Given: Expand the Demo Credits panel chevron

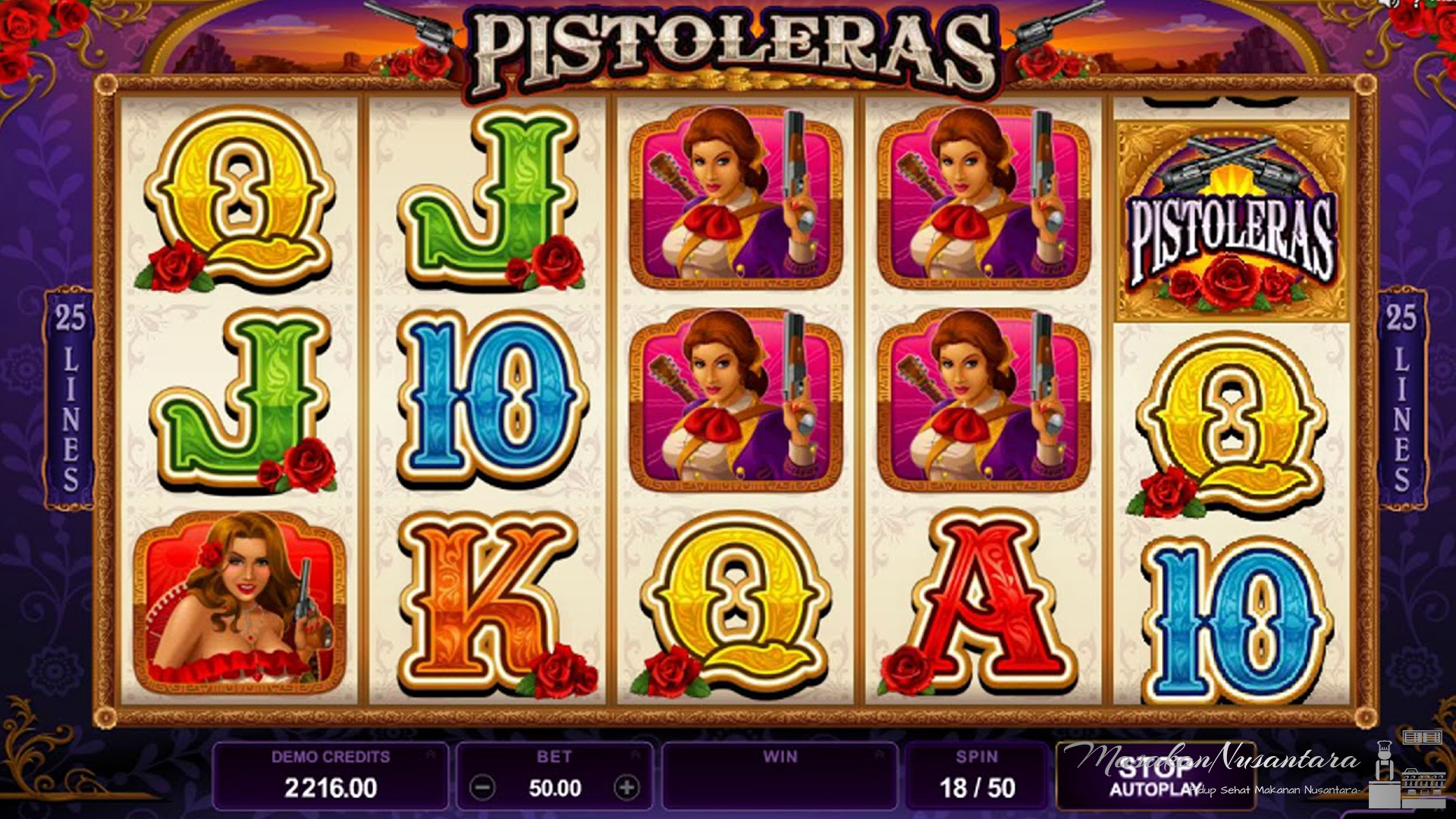Looking at the screenshot, I should click(431, 755).
